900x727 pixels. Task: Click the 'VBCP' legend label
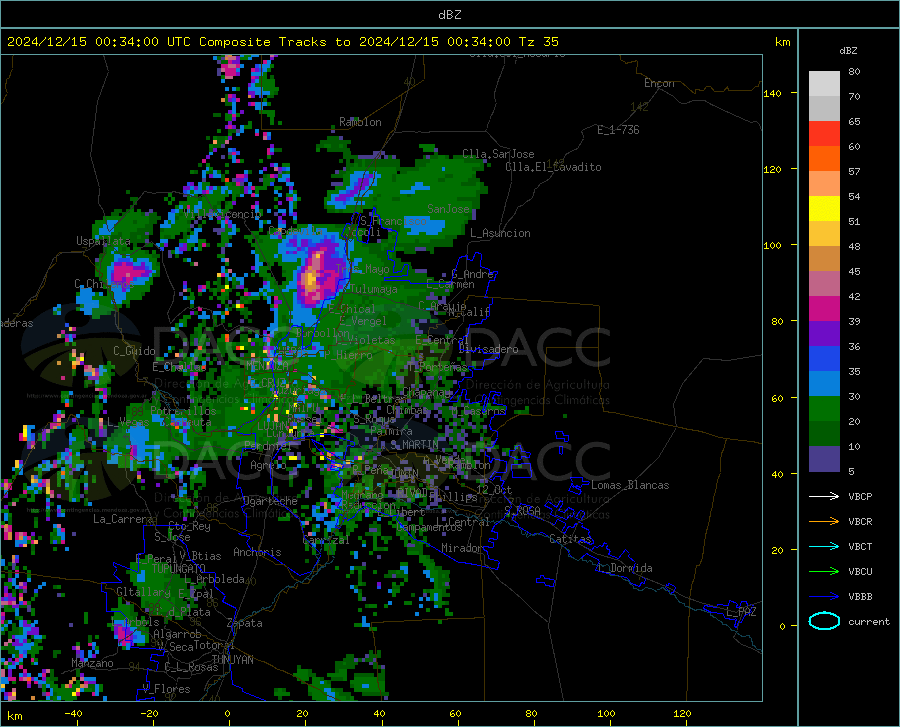click(x=860, y=496)
